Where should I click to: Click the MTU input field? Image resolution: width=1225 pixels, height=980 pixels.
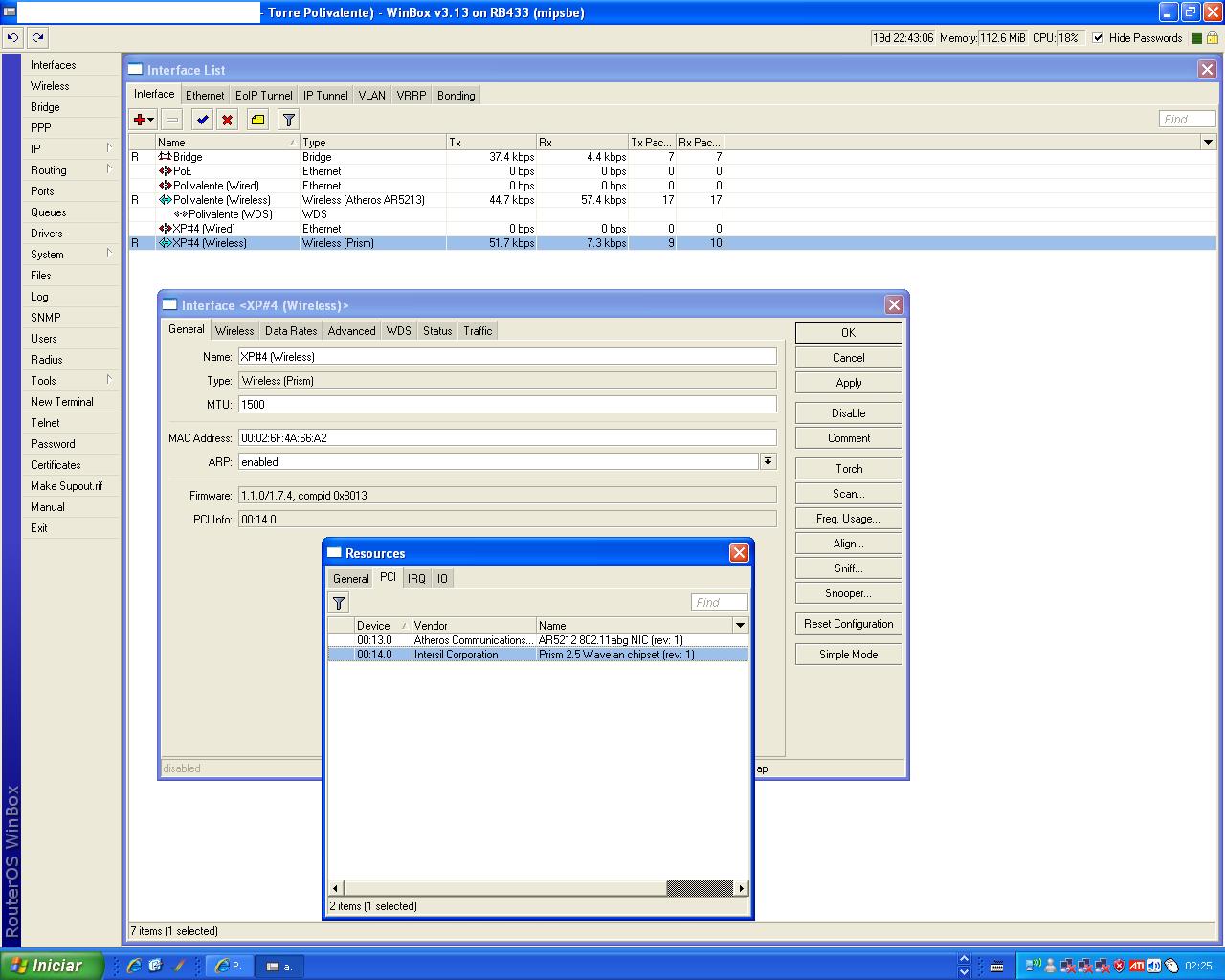[x=507, y=405]
